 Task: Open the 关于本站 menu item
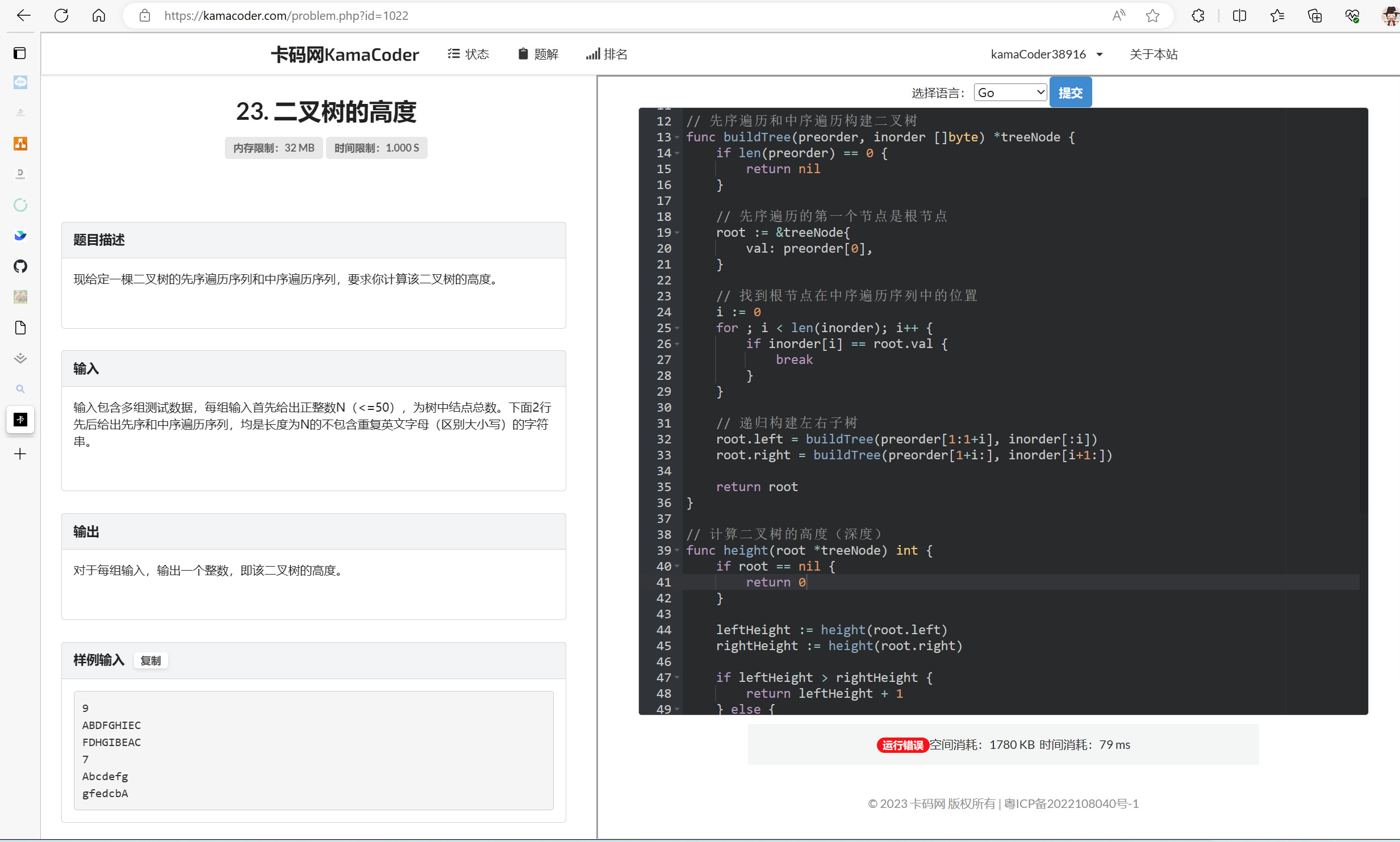pos(1154,54)
